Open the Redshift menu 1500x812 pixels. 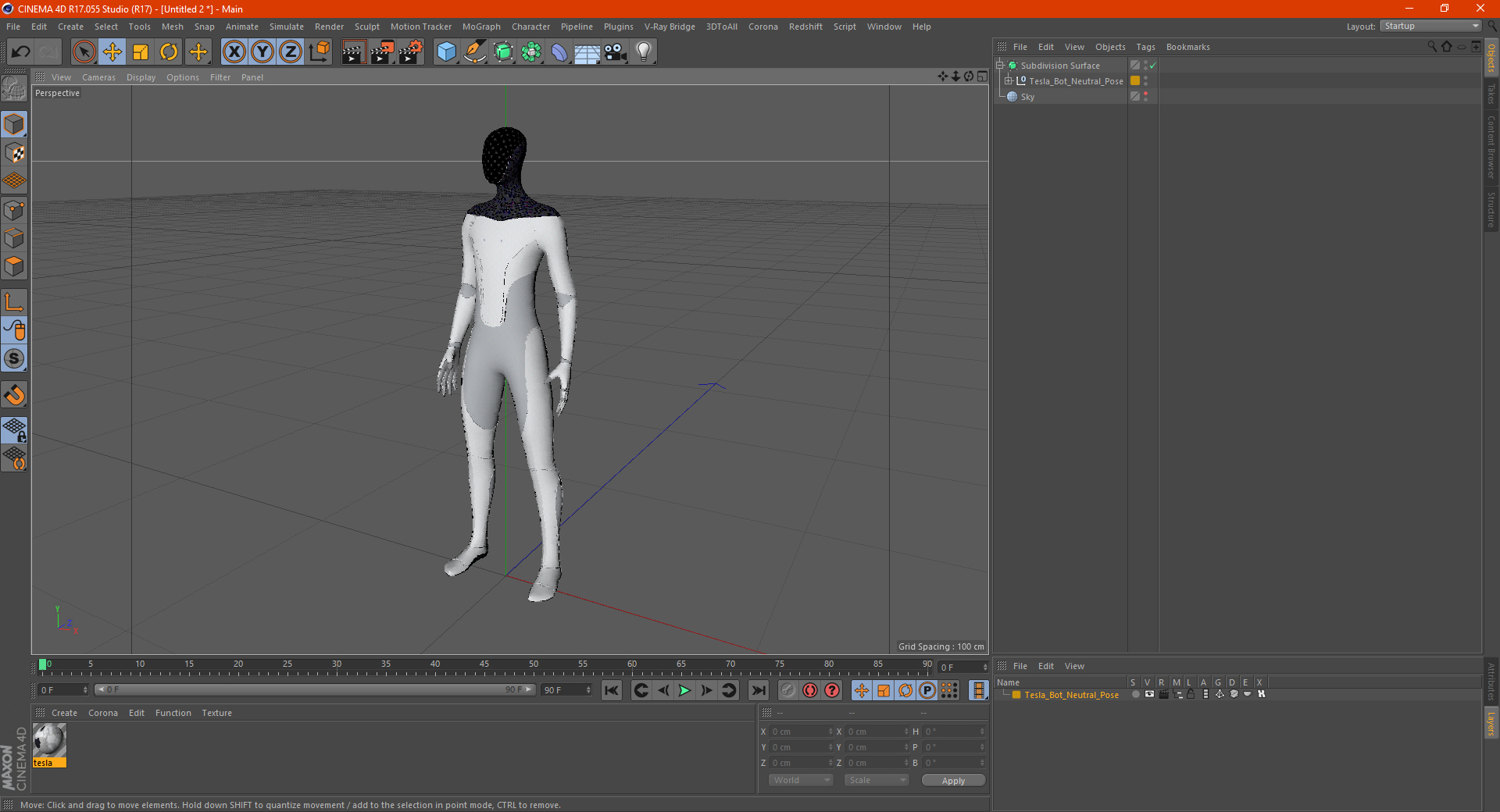pos(805,27)
